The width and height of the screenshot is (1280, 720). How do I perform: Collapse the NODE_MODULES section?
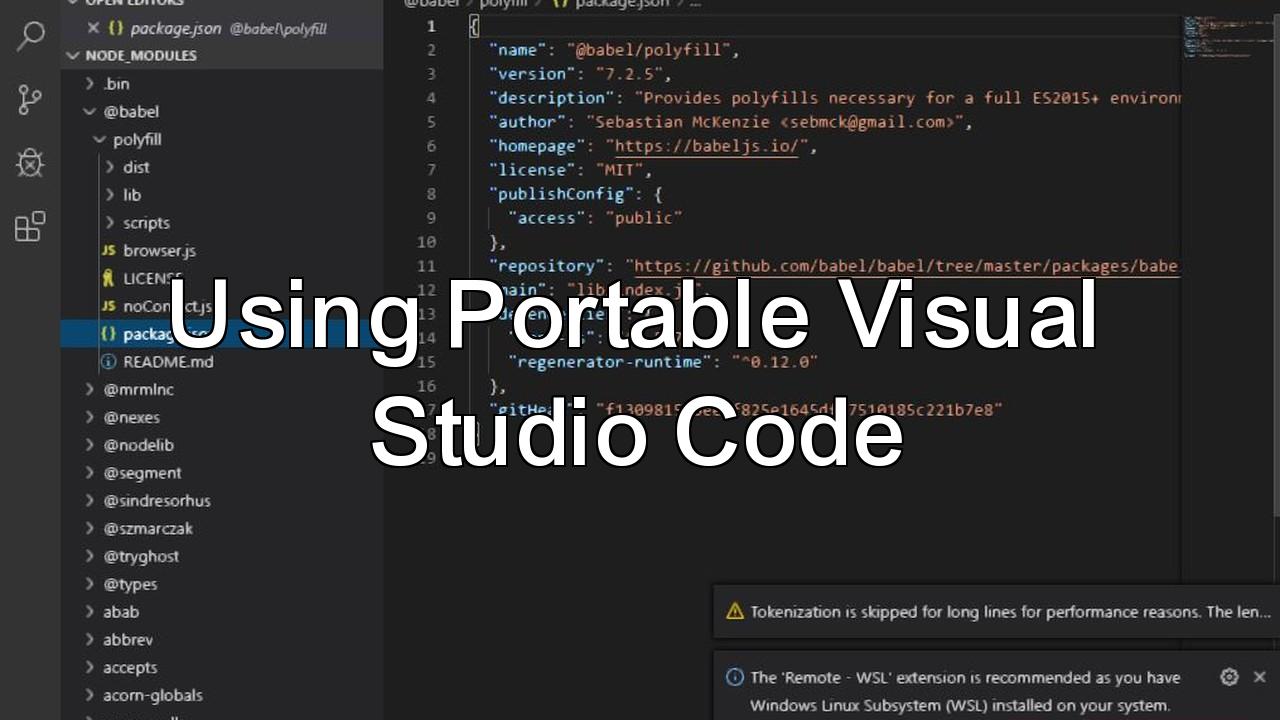pos(73,56)
